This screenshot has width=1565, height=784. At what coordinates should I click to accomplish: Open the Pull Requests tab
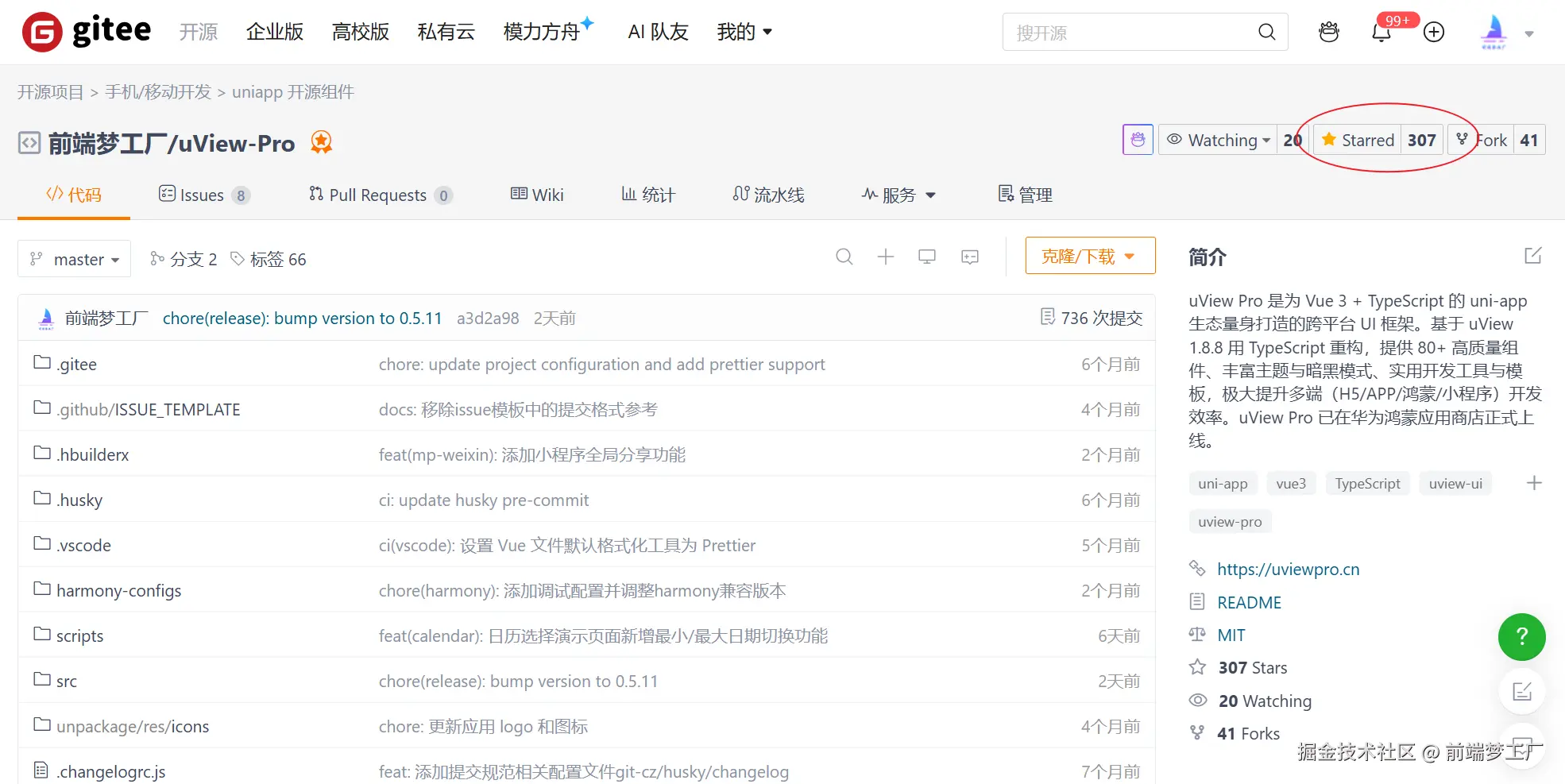pyautogui.click(x=379, y=195)
